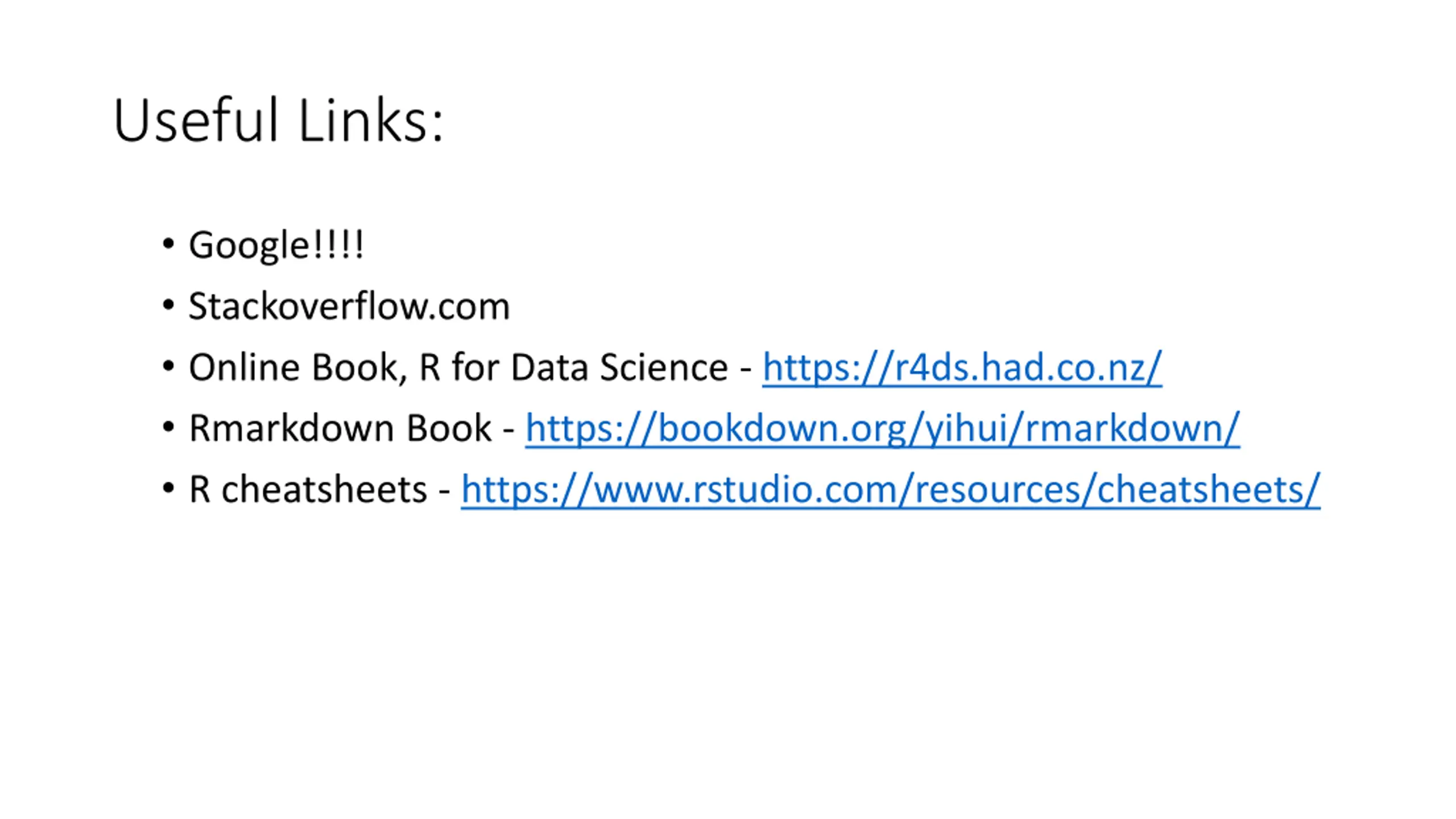The height and width of the screenshot is (819, 1456).
Task: Click the "Online Book," text
Action: [x=298, y=368]
